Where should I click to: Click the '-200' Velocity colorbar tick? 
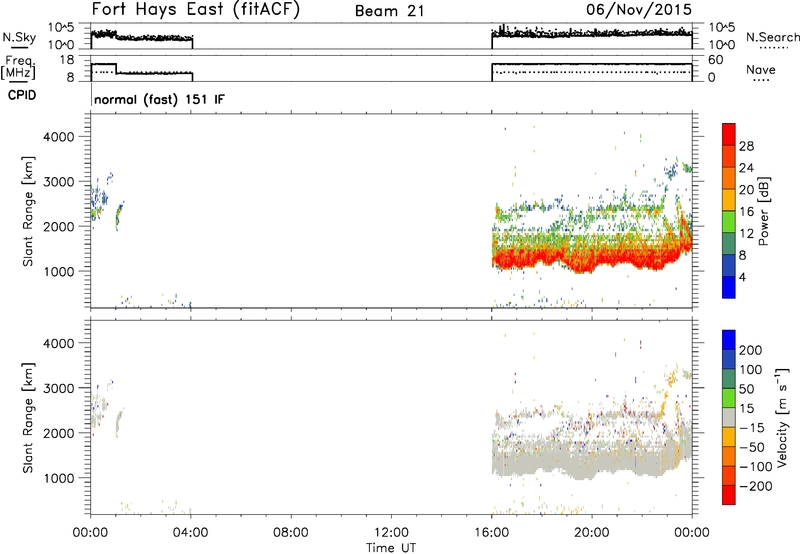point(756,486)
